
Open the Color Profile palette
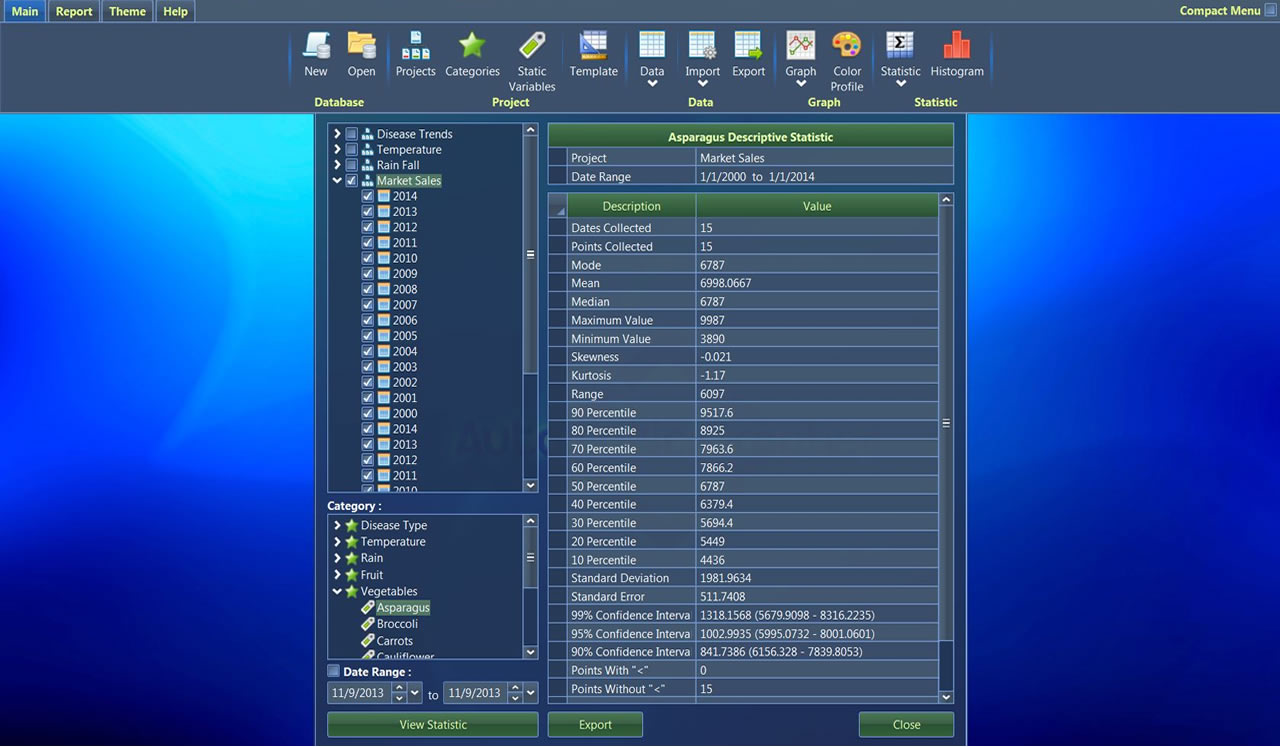pos(846,45)
